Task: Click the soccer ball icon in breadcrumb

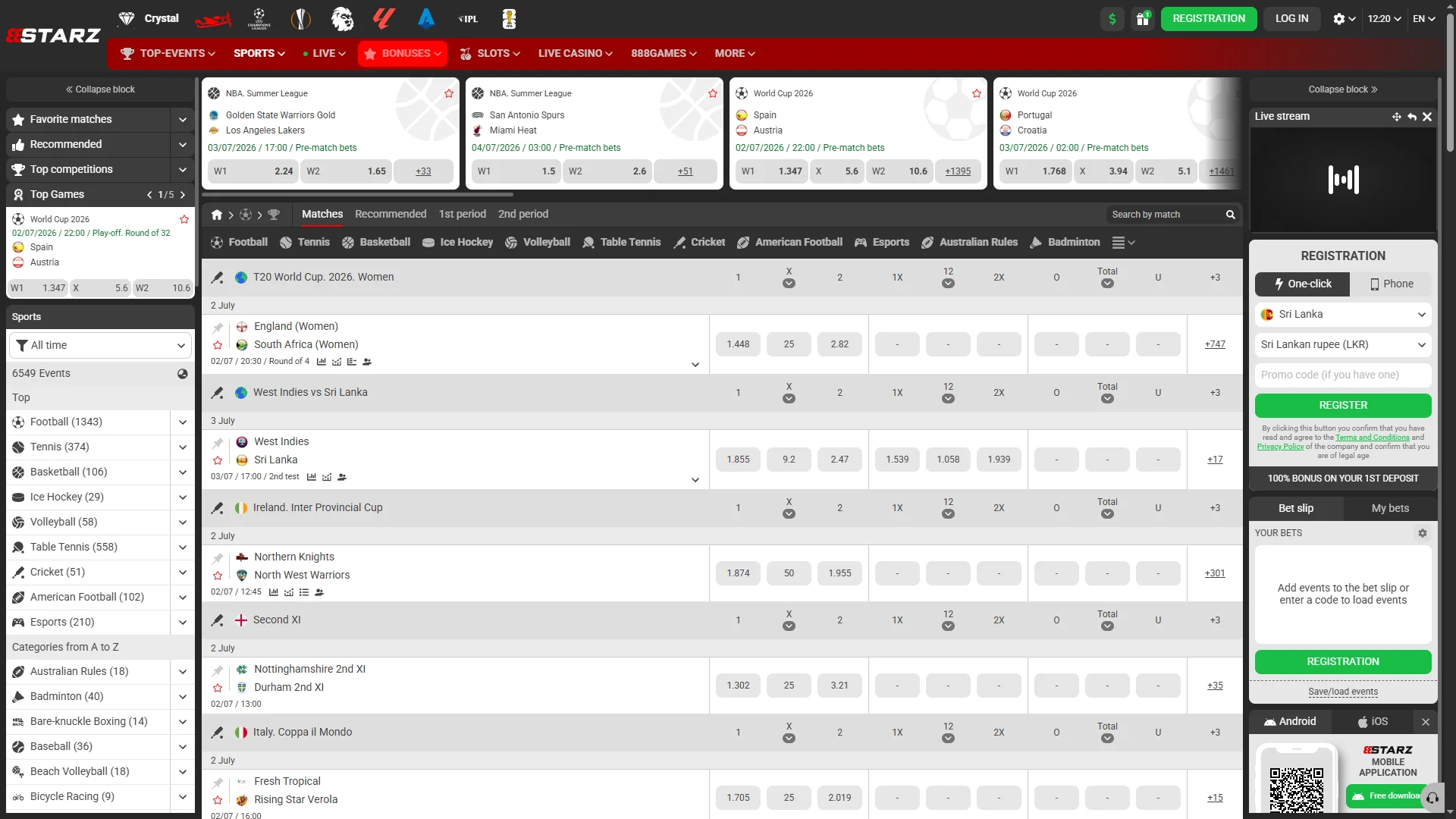Action: point(246,215)
